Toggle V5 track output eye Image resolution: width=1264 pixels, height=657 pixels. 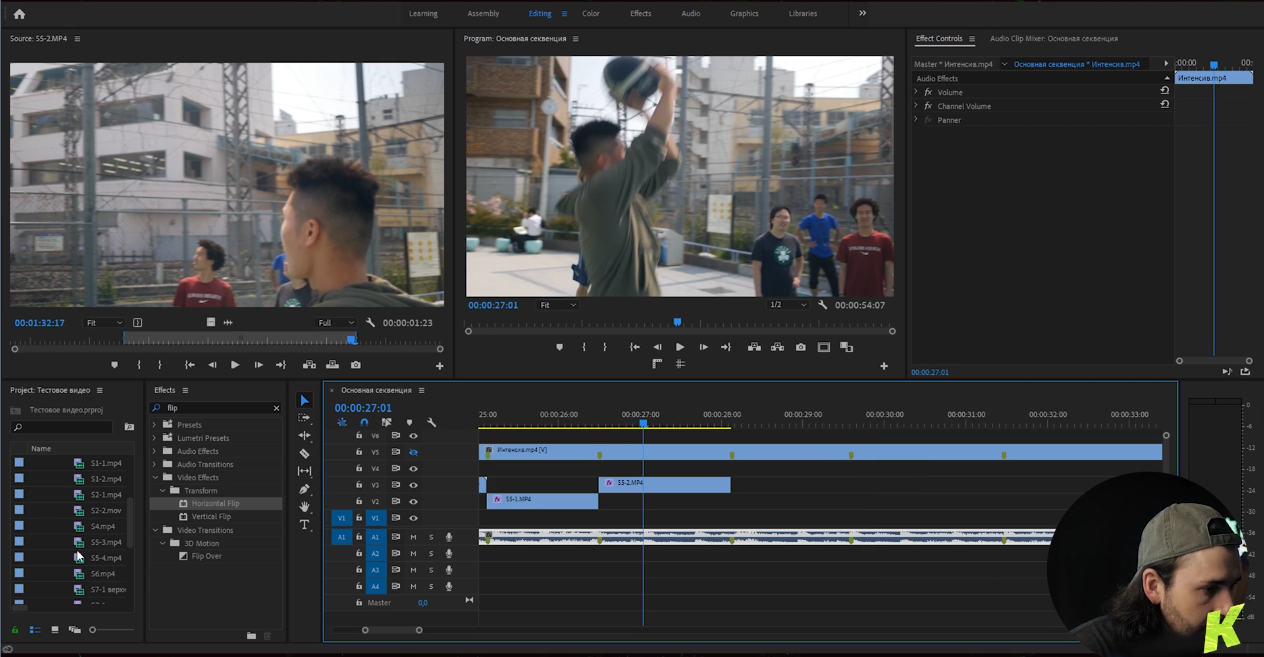click(x=413, y=452)
